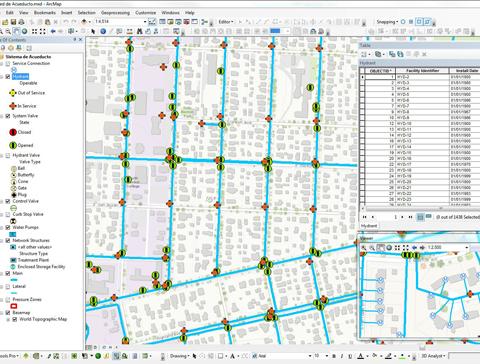
Task: Open the Geoprocessing menu
Action: pos(115,13)
